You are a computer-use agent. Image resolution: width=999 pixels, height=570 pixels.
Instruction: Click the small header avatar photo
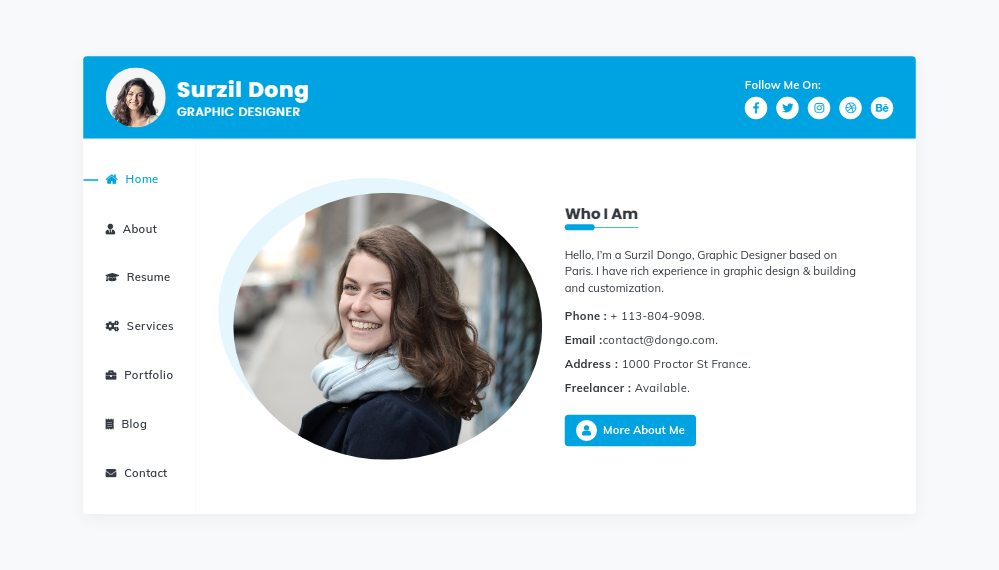tap(136, 98)
